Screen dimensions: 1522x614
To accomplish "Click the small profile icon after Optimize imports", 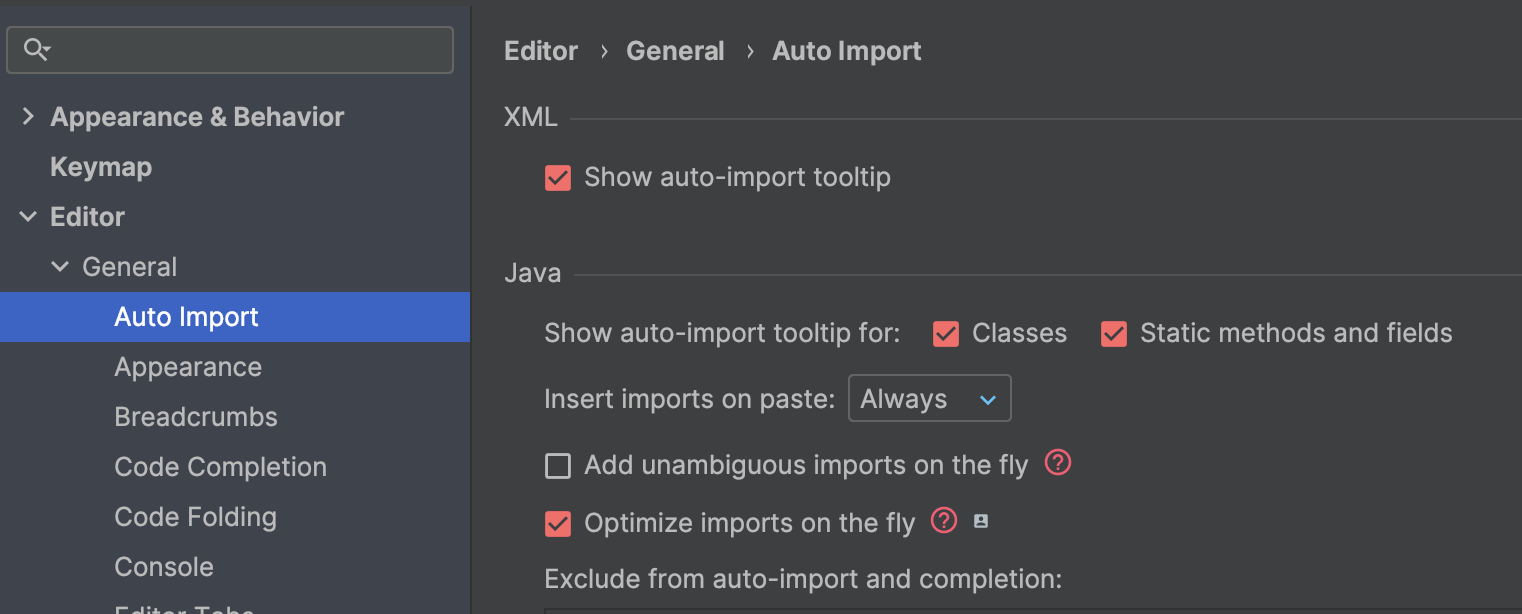I will [981, 521].
